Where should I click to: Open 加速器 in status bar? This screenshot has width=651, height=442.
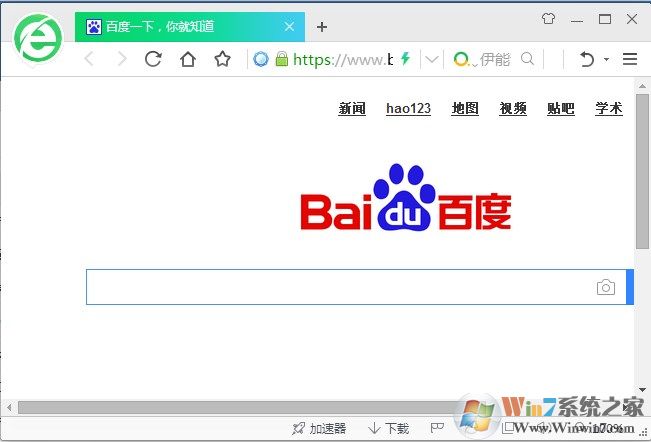(319, 428)
